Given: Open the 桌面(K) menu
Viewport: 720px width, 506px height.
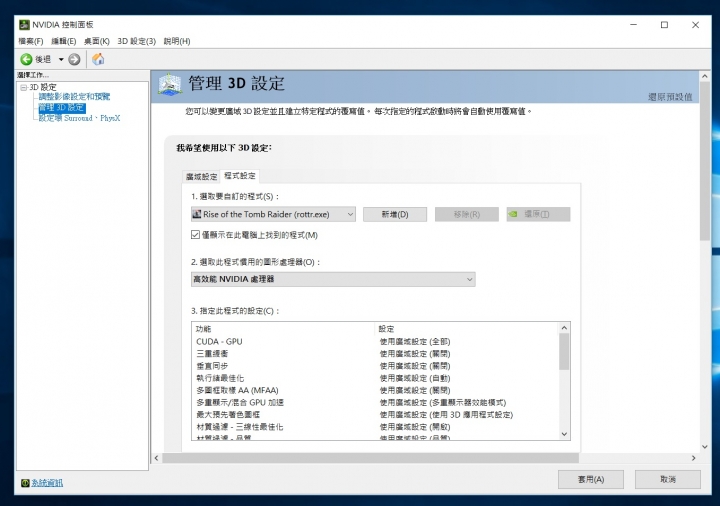Looking at the screenshot, I should pos(97,41).
